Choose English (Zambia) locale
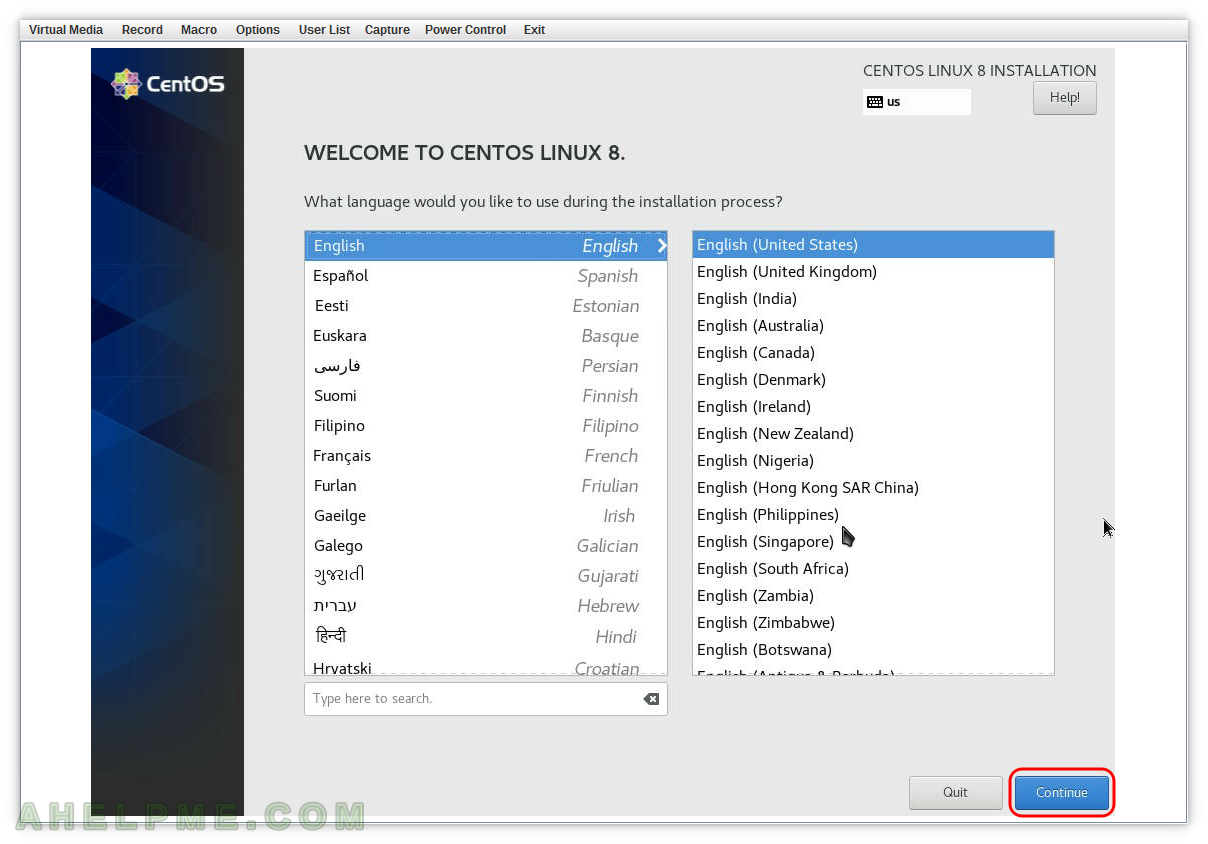The height and width of the screenshot is (844, 1208). point(873,596)
